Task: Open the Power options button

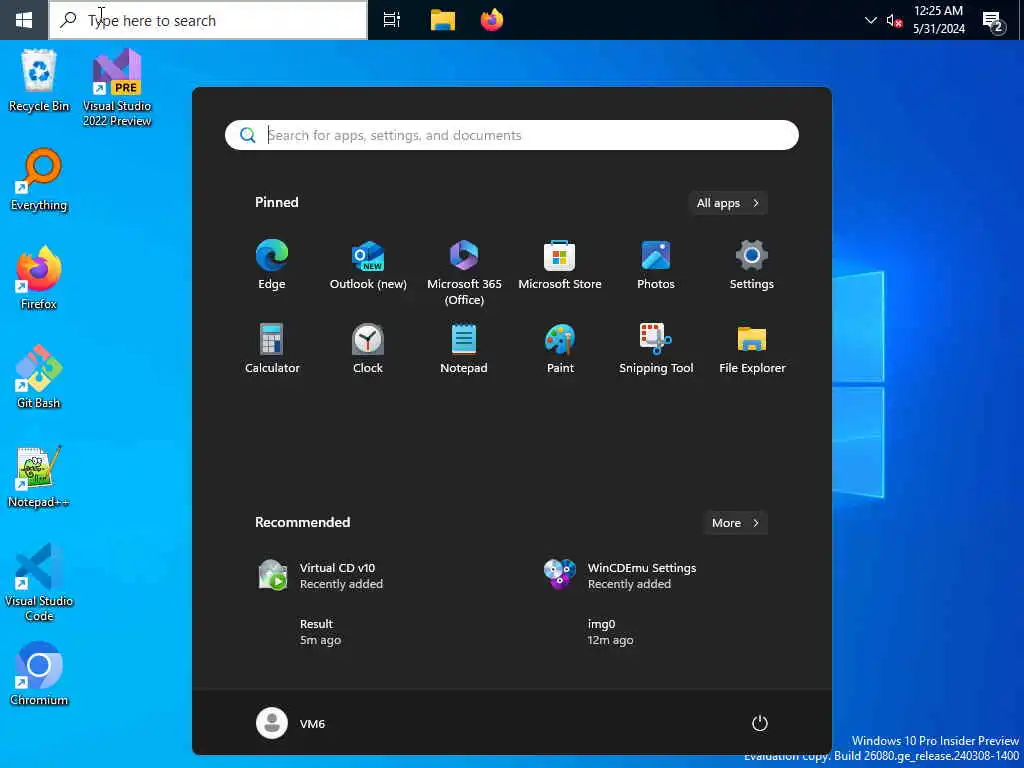Action: (x=759, y=723)
